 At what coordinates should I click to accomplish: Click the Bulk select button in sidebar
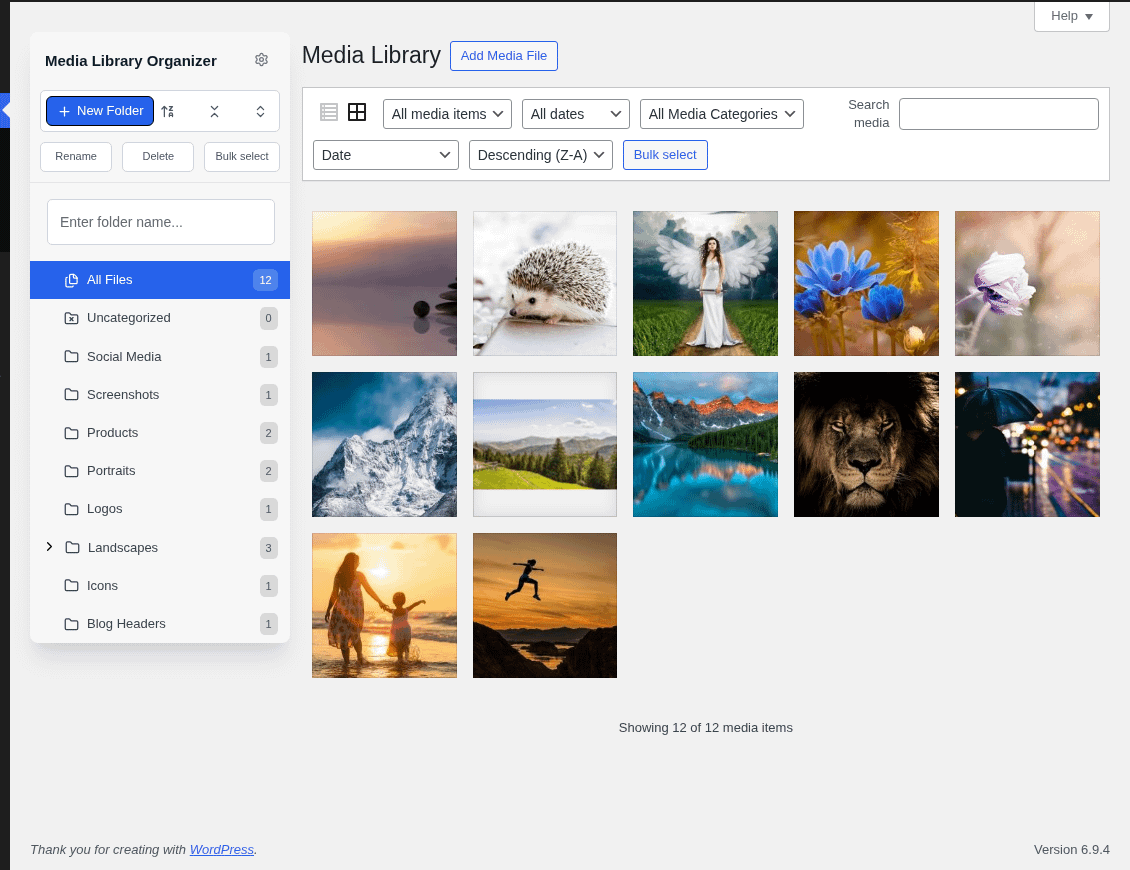pos(241,156)
